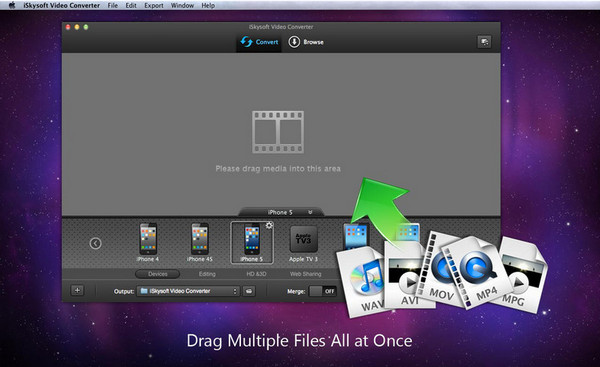Image resolution: width=600 pixels, height=367 pixels.
Task: Switch to the Browse tab
Action: click(x=306, y=42)
